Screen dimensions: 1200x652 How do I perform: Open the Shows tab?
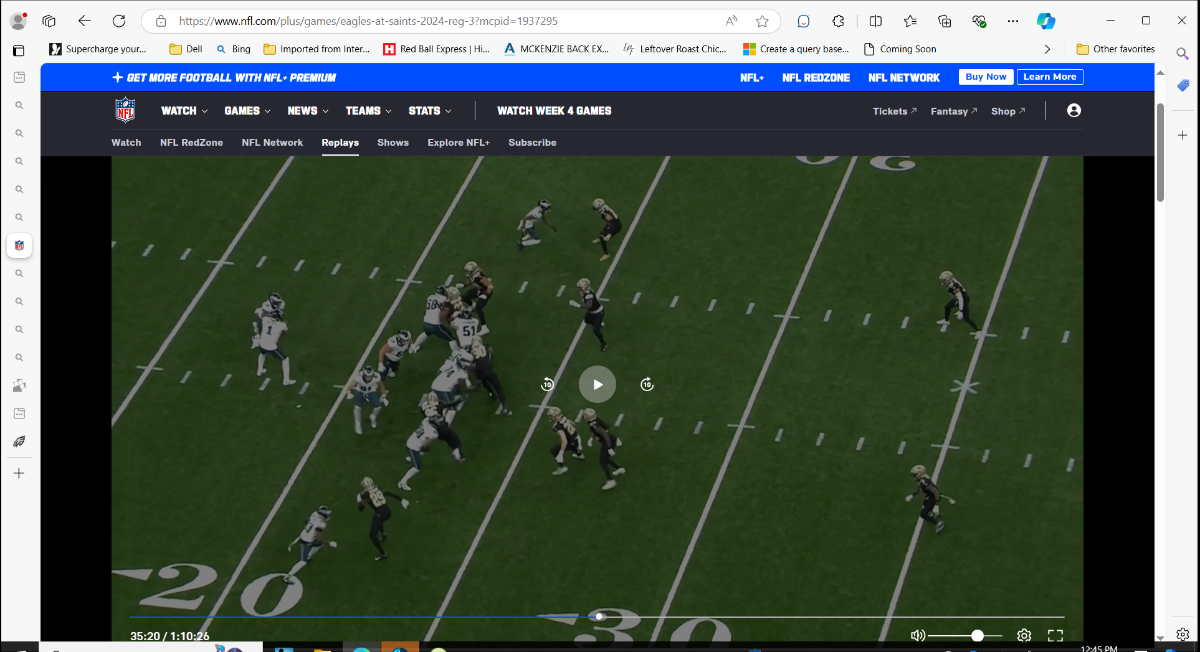393,142
